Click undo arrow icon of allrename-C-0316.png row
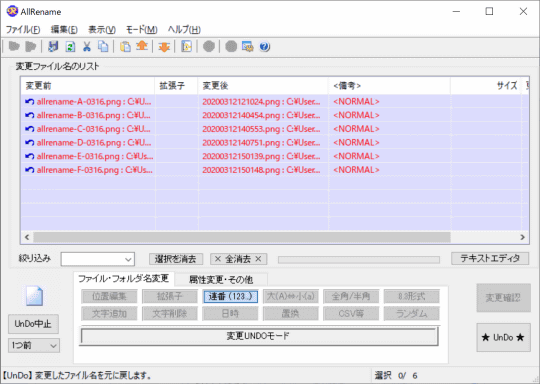540x384 pixels. click(x=30, y=129)
